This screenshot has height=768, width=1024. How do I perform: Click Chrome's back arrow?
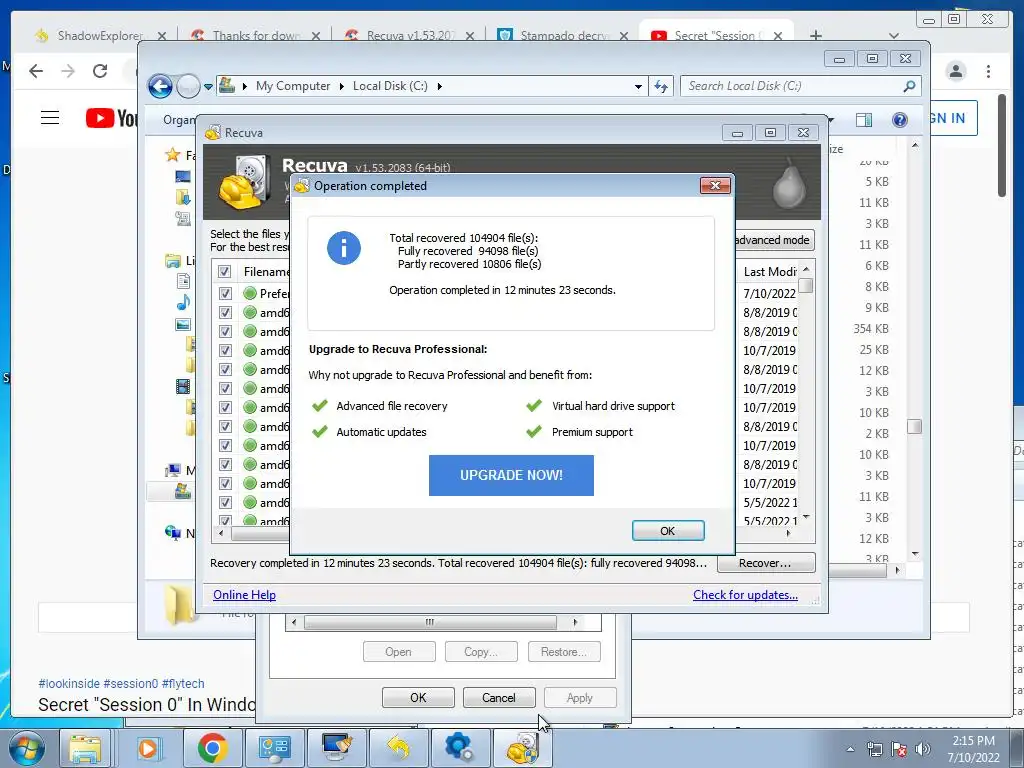36,71
